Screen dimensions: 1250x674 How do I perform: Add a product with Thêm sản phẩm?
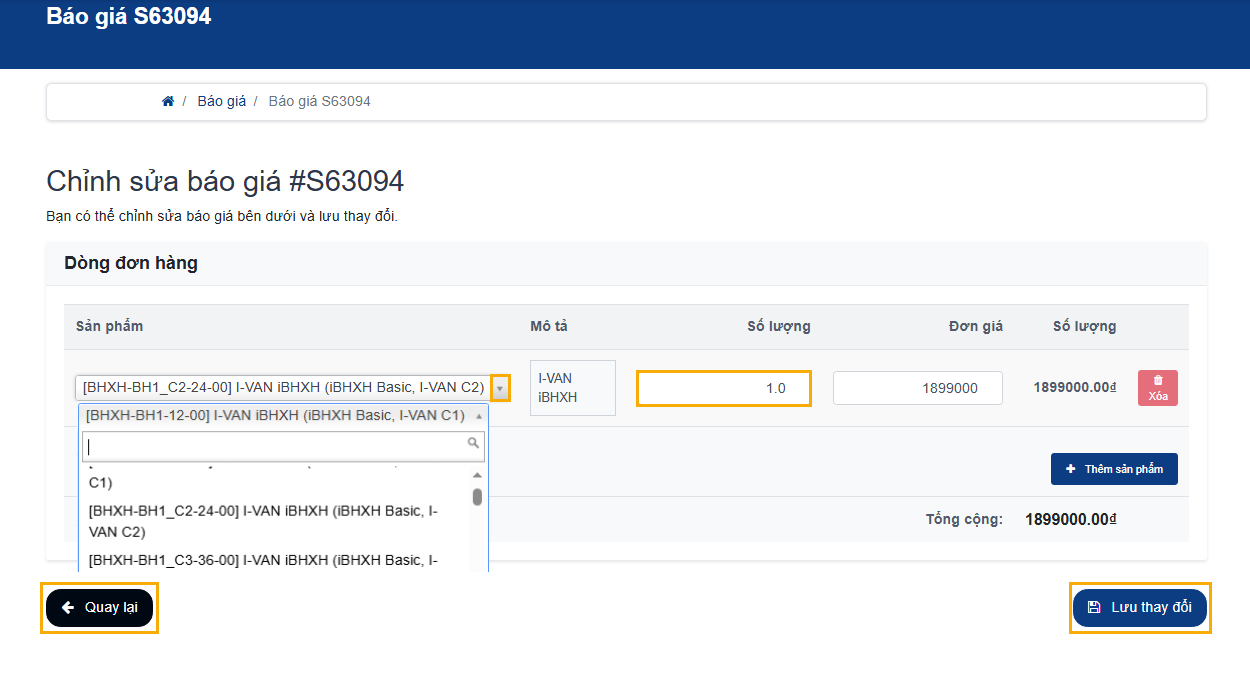coord(1114,469)
